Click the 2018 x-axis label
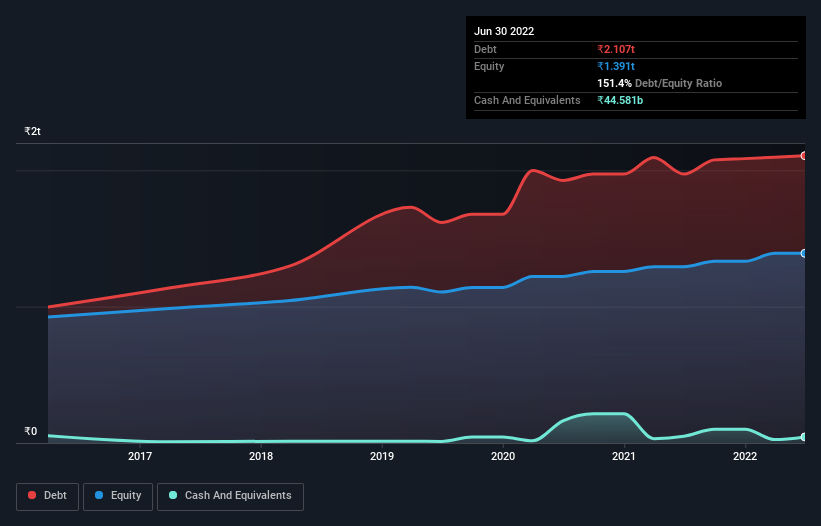Image resolution: width=821 pixels, height=526 pixels. (261, 456)
